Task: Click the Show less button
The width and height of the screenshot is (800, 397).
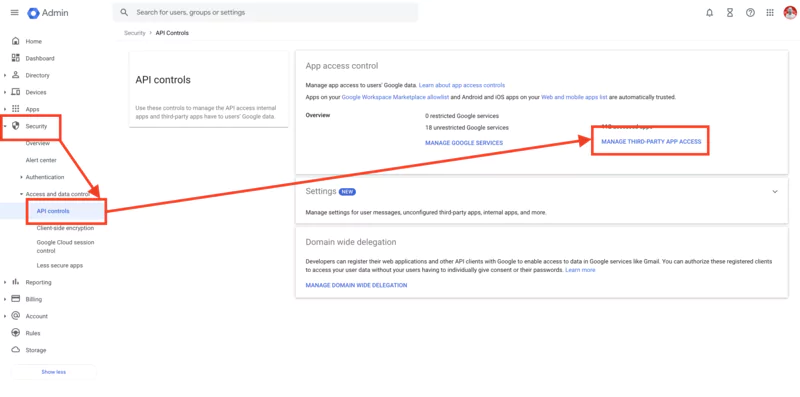Action: click(54, 372)
